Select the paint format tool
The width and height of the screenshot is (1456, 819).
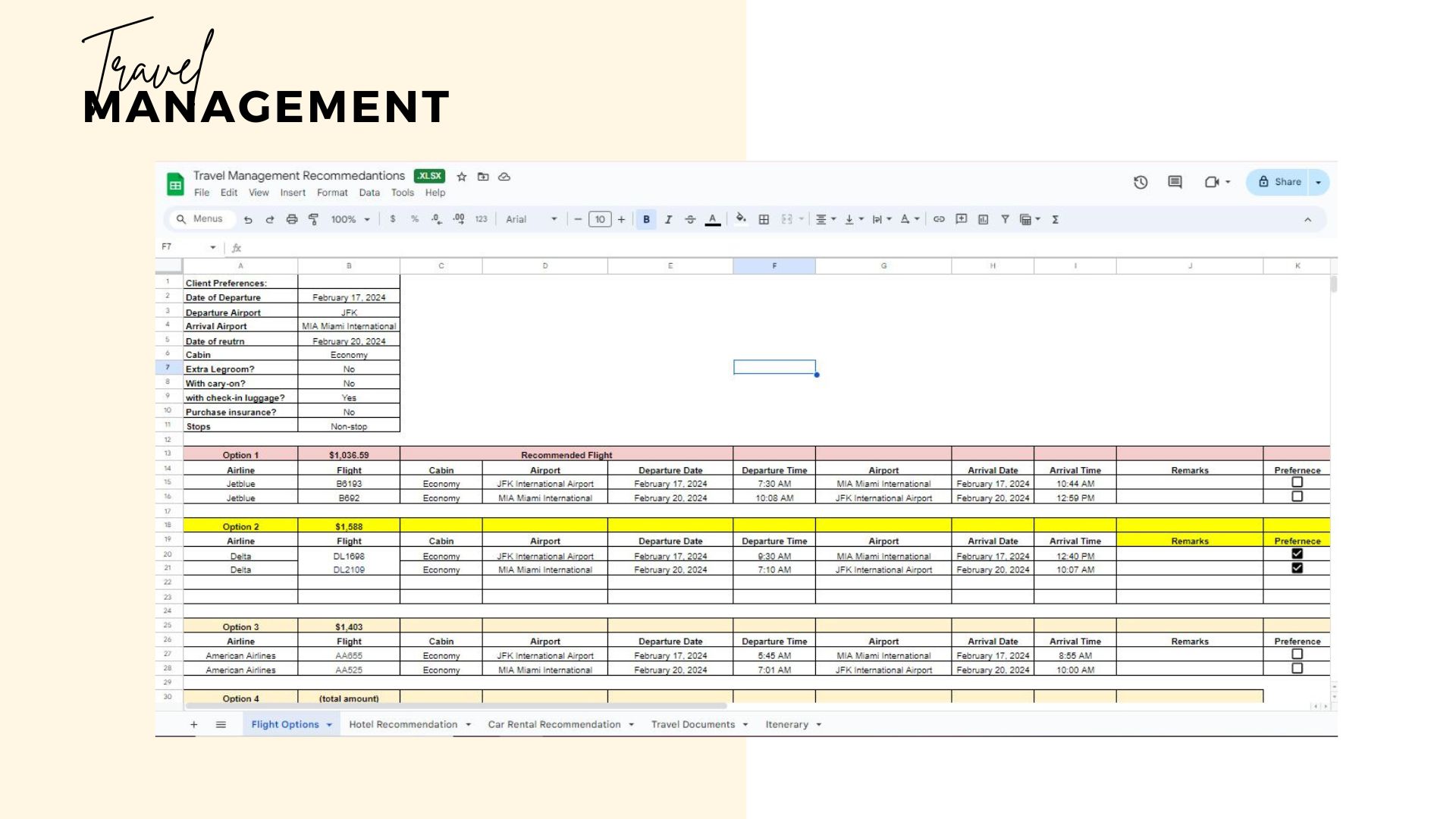tap(314, 219)
